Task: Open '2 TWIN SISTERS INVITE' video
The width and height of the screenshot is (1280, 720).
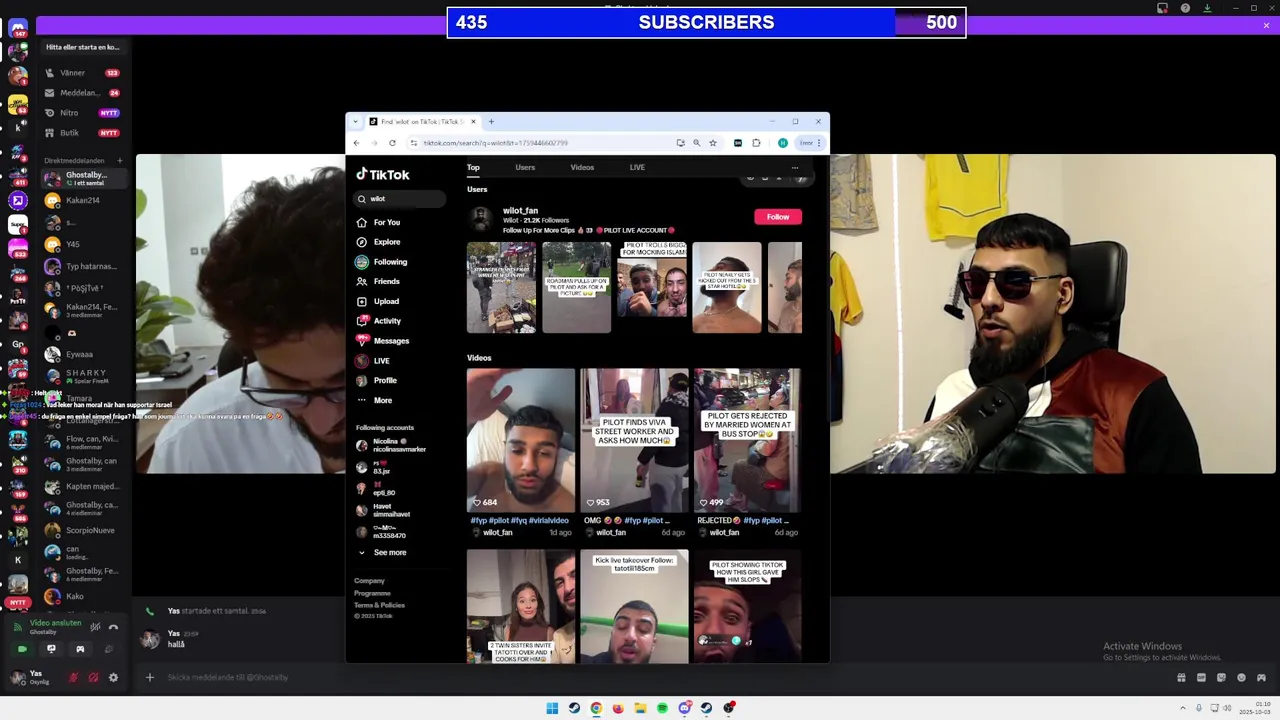Action: (520, 606)
